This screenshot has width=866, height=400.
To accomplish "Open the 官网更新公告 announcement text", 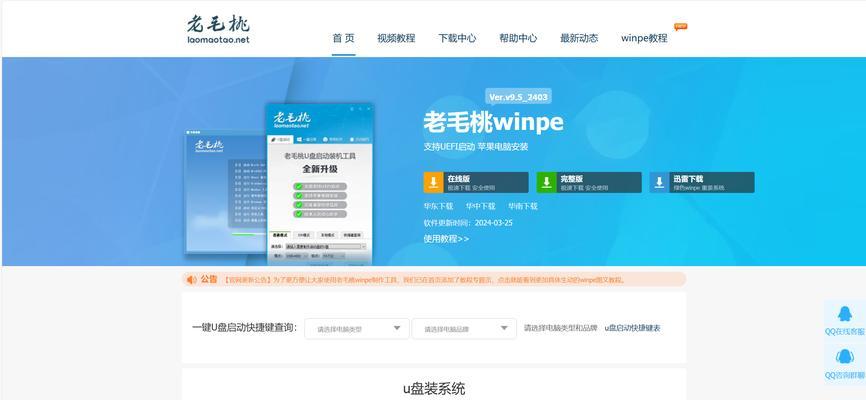I will (x=425, y=280).
